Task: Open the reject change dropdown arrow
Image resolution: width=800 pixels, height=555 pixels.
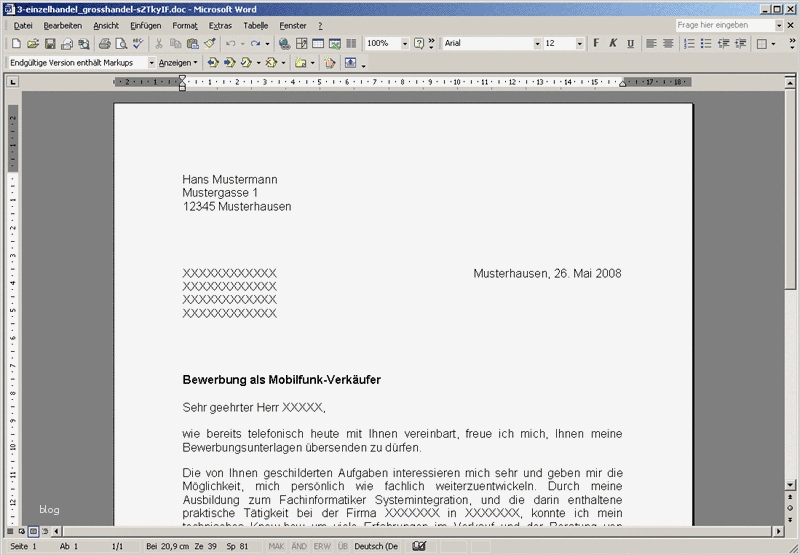Action: pos(283,63)
